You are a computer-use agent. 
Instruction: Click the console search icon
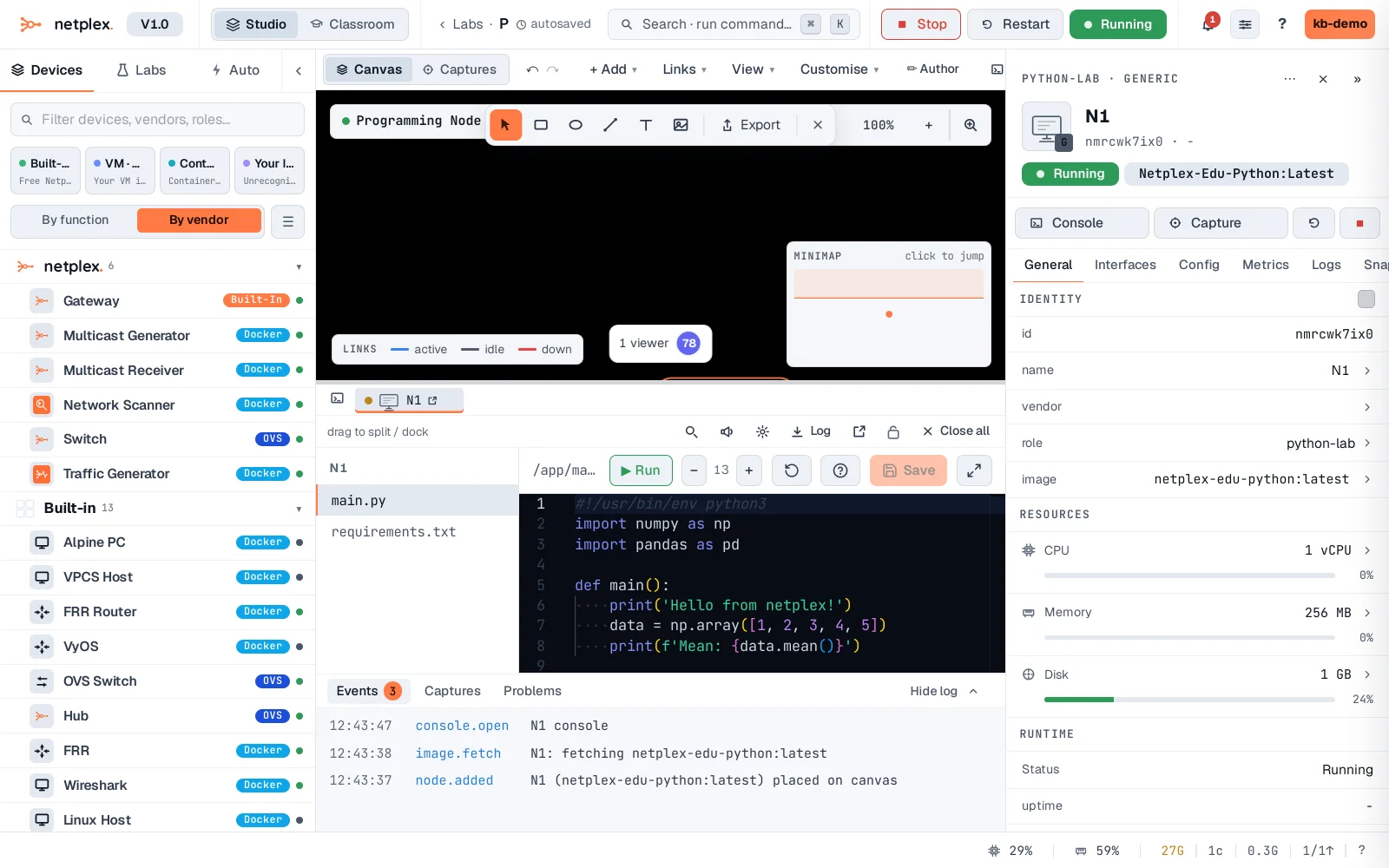[691, 431]
